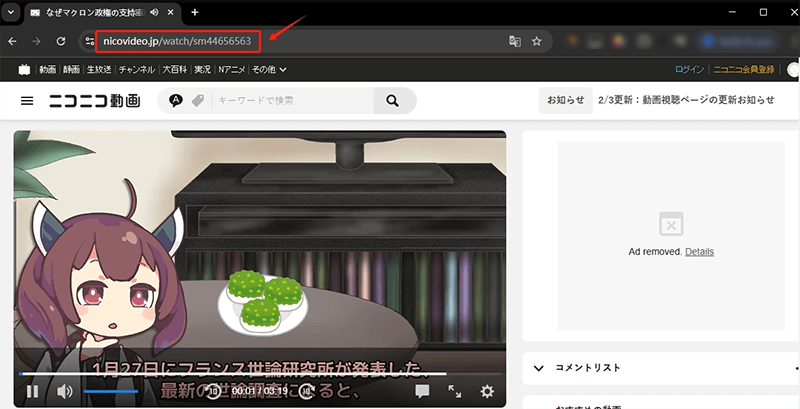Screen dimensions: 800x409
Task: Go back to the previous page
Action: [13, 41]
